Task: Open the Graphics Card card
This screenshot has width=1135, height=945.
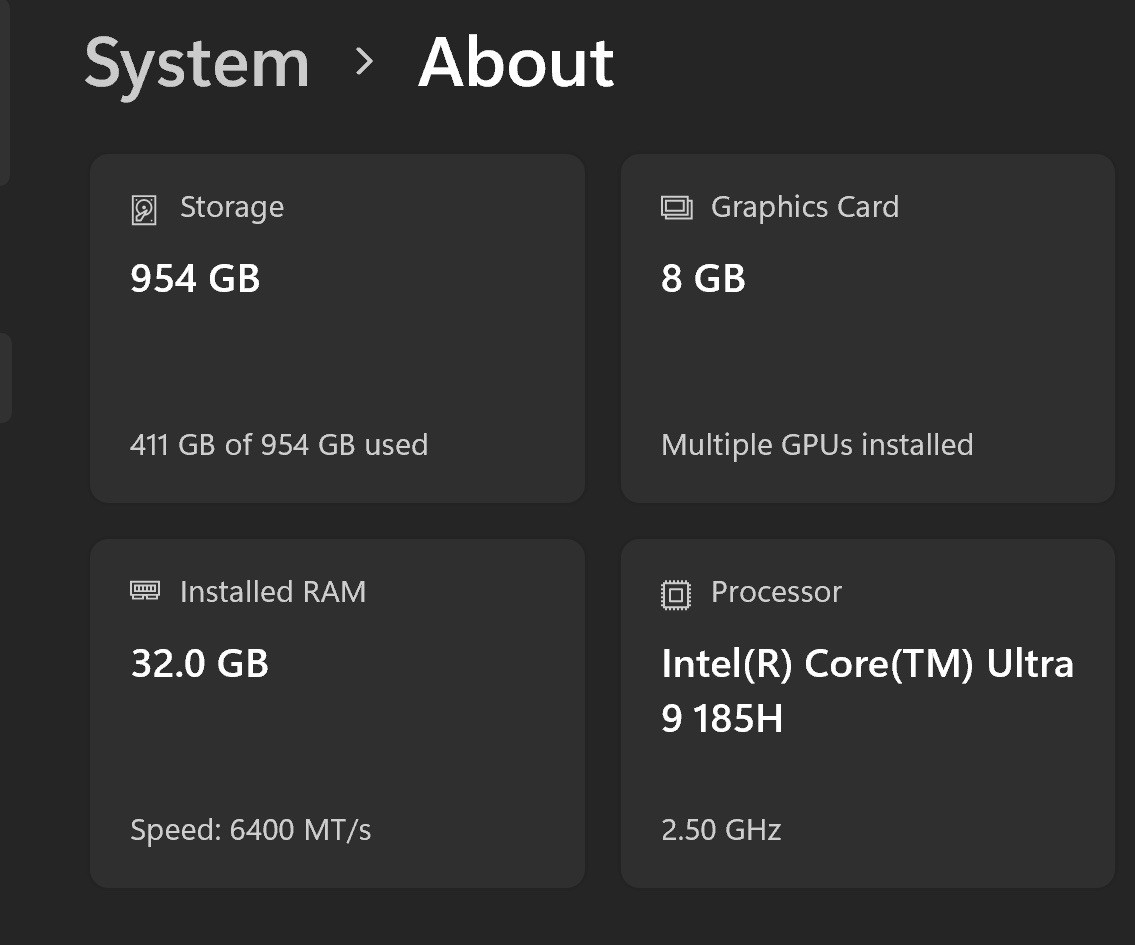Action: (x=867, y=329)
